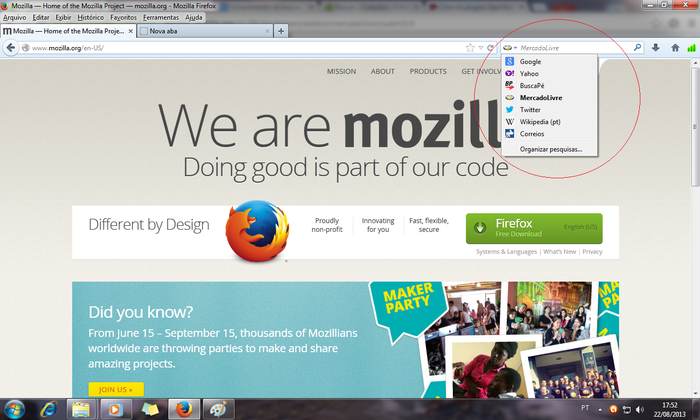700x420 pixels.
Task: Click the "Different by Design" text
Action: coord(149,225)
